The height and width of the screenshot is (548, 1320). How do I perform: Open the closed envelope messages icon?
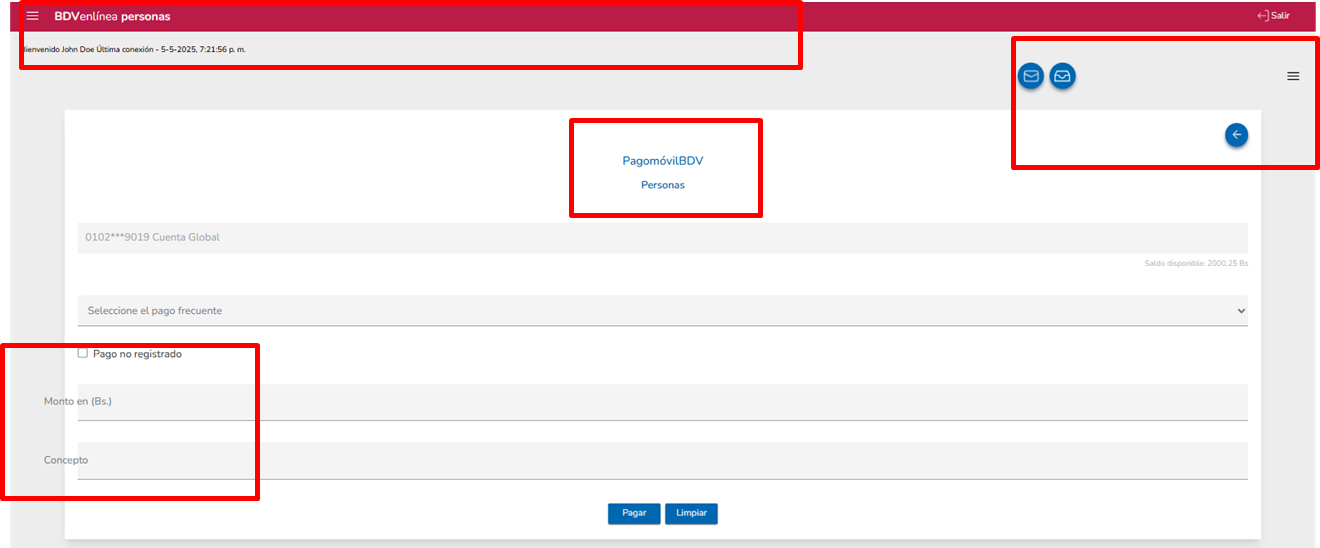pos(1031,76)
